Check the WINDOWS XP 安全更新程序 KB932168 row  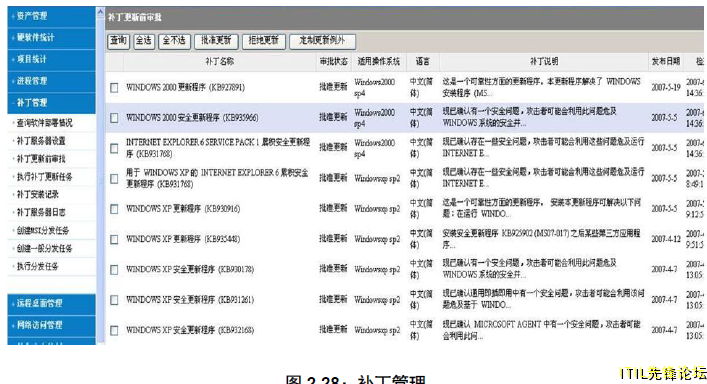tap(115, 330)
